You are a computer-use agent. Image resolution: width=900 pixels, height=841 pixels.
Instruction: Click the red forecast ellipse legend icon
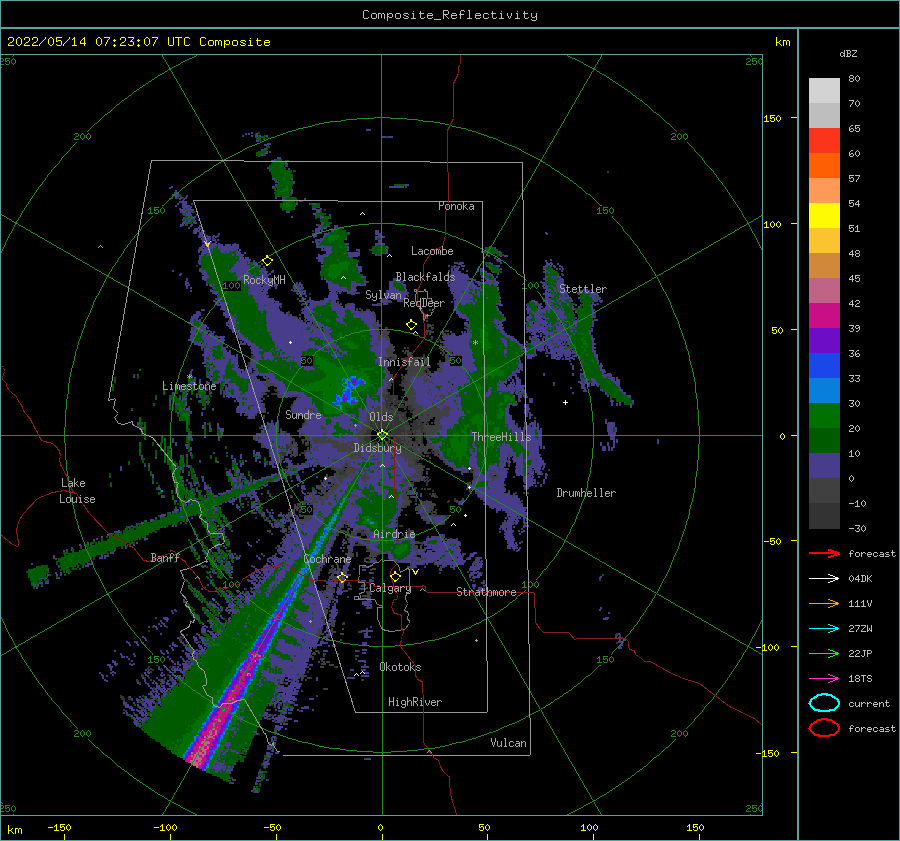[824, 728]
